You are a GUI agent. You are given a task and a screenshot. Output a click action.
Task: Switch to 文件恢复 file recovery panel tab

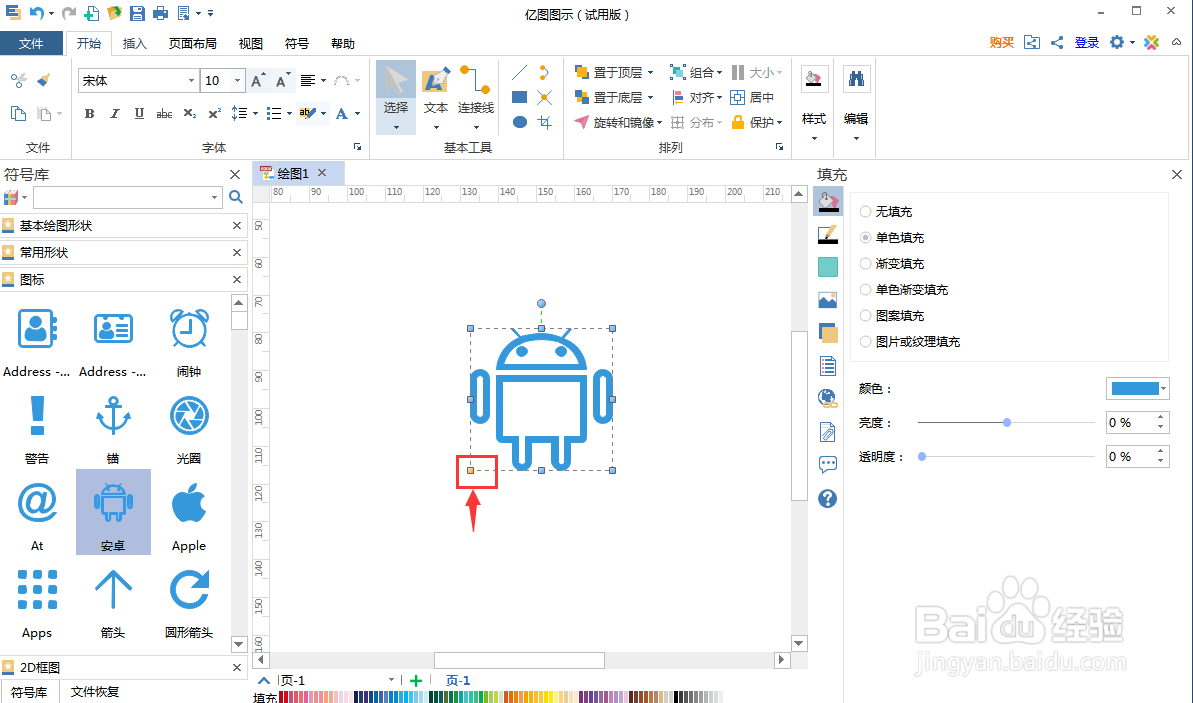point(95,692)
